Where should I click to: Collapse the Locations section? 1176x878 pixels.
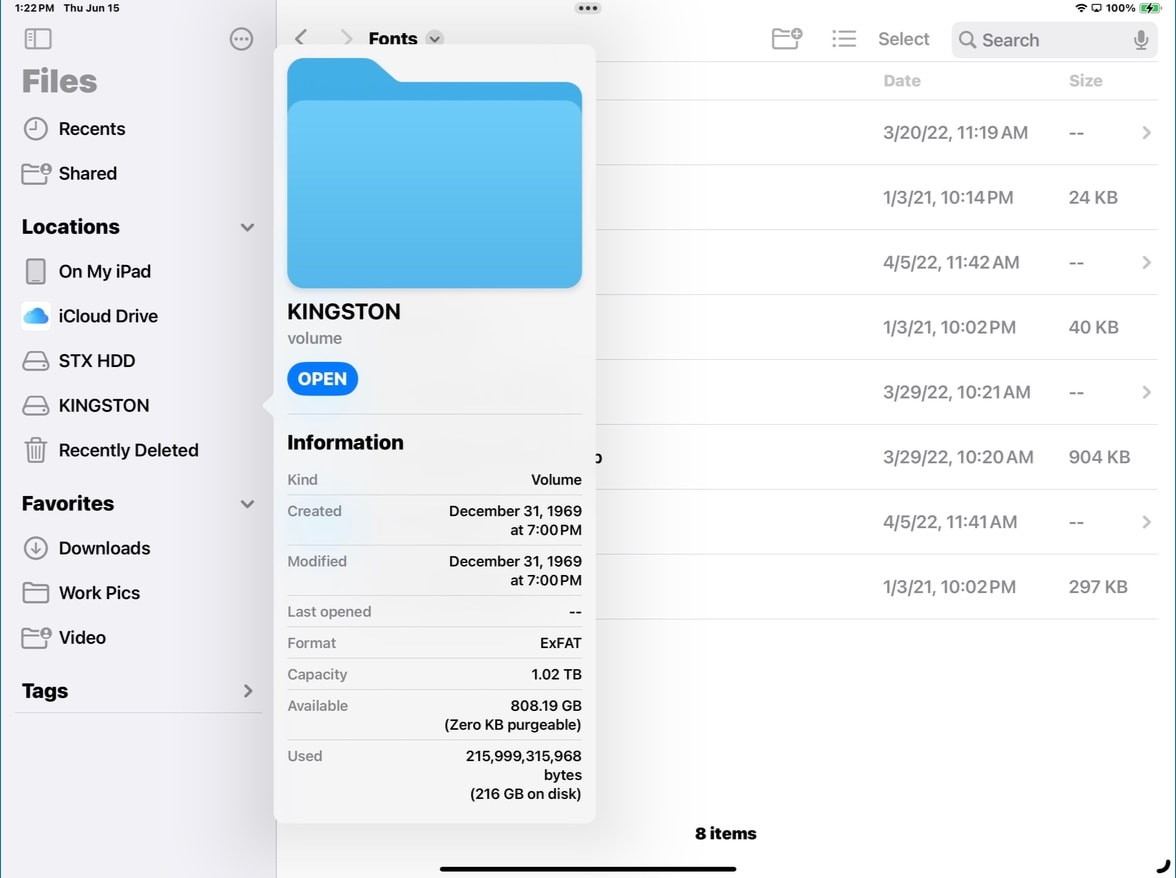[x=248, y=226]
